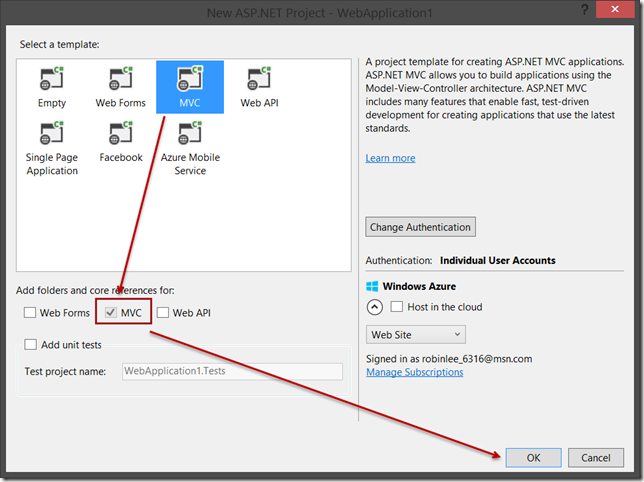The width and height of the screenshot is (644, 482).
Task: Close the New ASP.NET Project dialog
Action: tap(615, 9)
